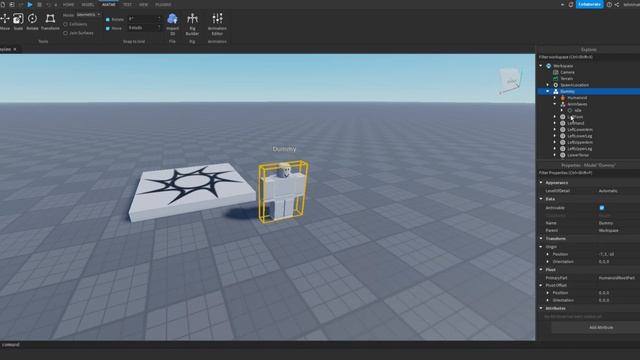Click the Rotate snap increment field

pos(144,19)
